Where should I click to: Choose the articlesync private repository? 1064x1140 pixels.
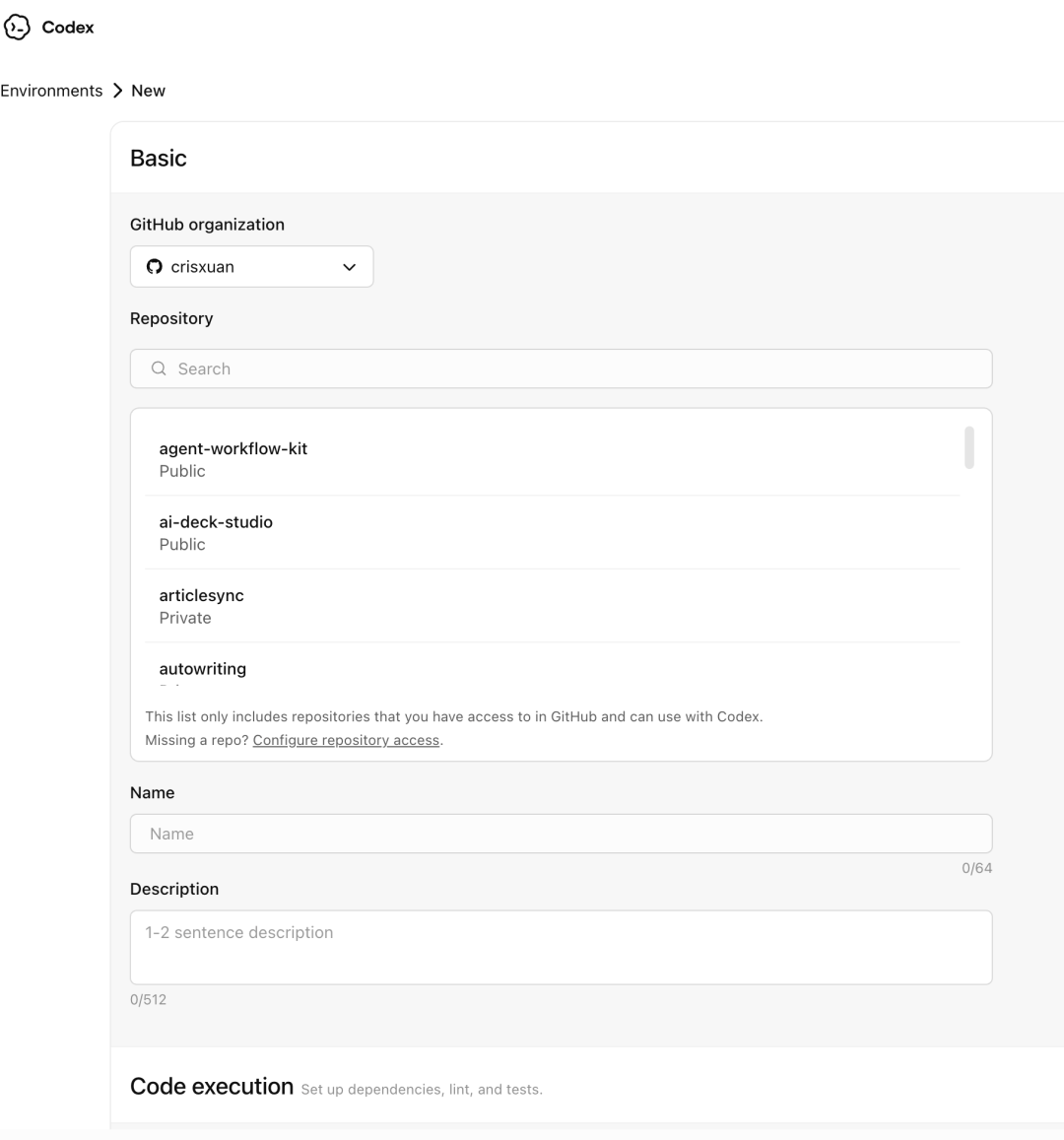point(553,606)
